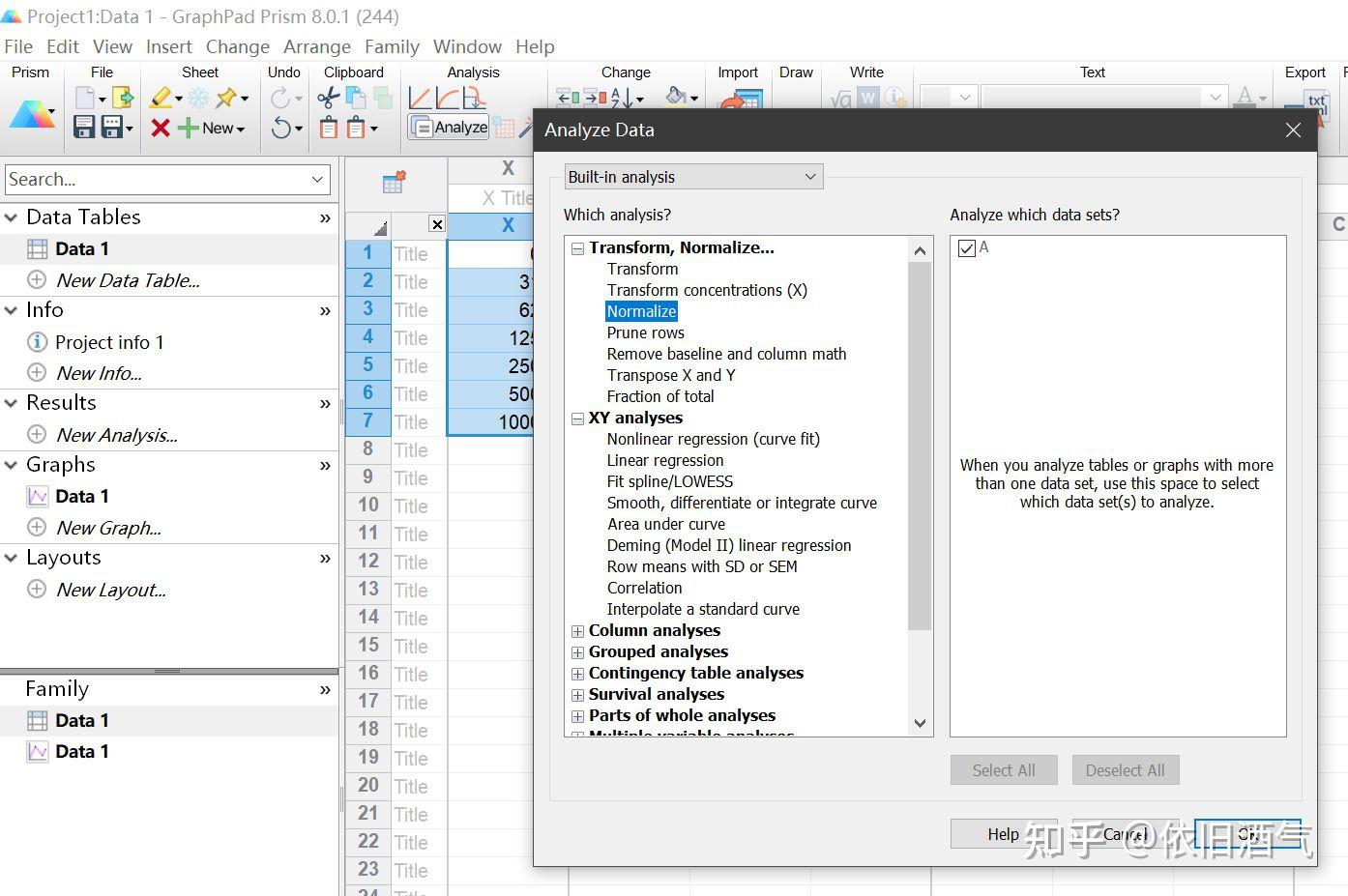
Task: Click the green plus New sheet icon
Action: 189,128
